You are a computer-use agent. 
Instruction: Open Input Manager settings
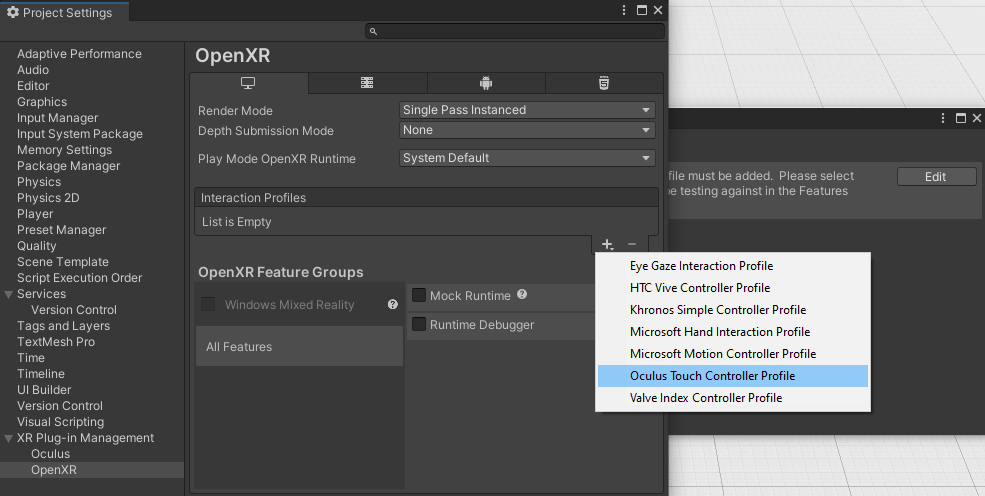57,118
